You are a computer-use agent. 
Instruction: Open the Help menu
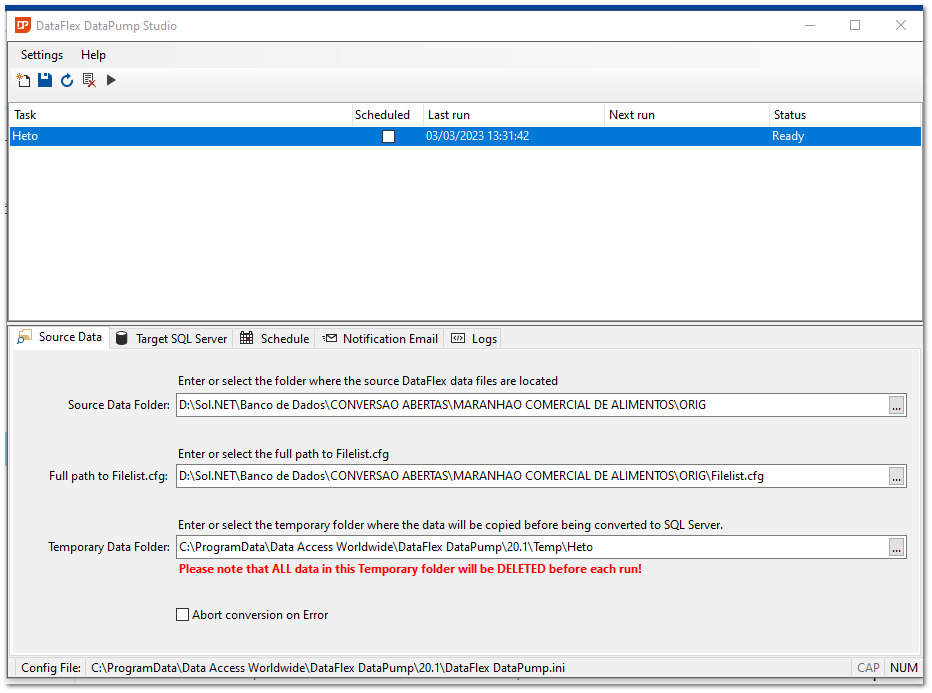point(93,55)
